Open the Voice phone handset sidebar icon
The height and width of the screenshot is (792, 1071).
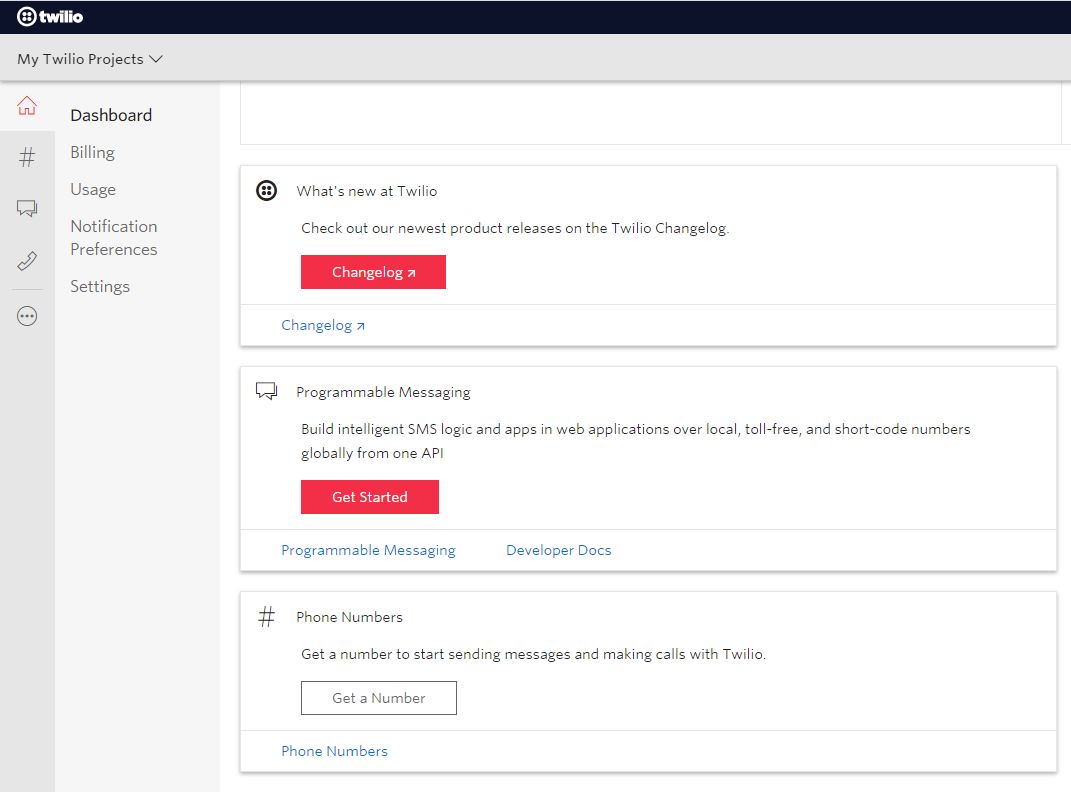27,261
